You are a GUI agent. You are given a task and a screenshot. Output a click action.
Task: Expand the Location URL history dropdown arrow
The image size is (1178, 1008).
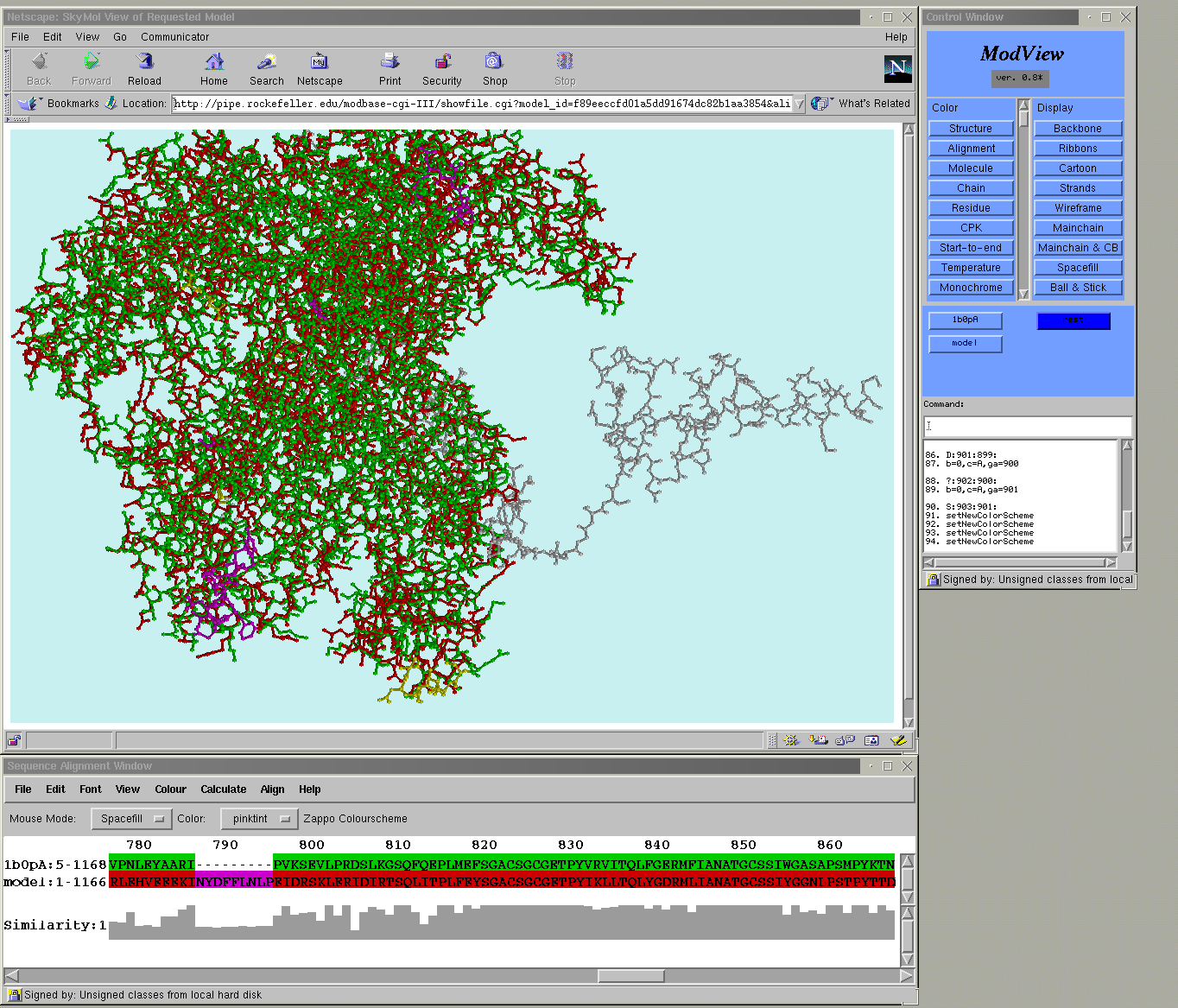point(799,104)
